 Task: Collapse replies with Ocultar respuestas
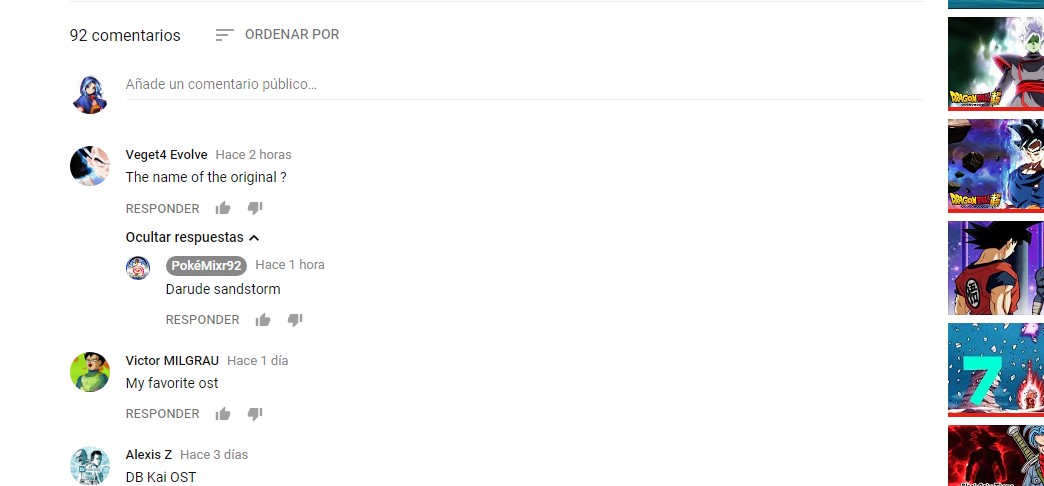coord(192,237)
